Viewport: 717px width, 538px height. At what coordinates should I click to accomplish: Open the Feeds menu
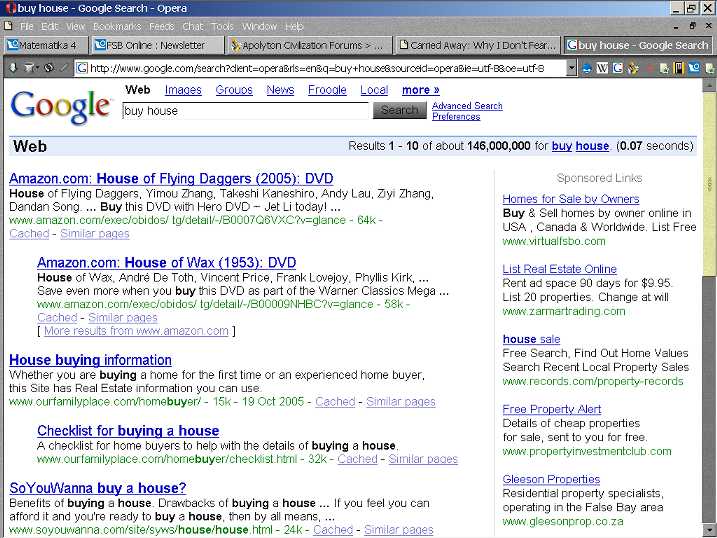(161, 26)
